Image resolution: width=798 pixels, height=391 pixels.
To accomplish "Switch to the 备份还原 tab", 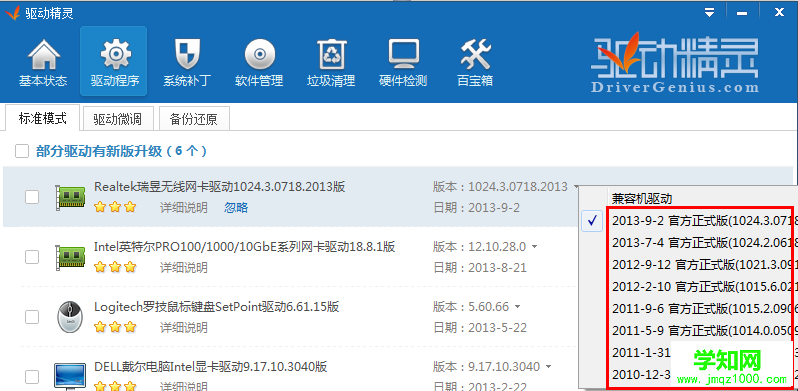I will pyautogui.click(x=194, y=120).
